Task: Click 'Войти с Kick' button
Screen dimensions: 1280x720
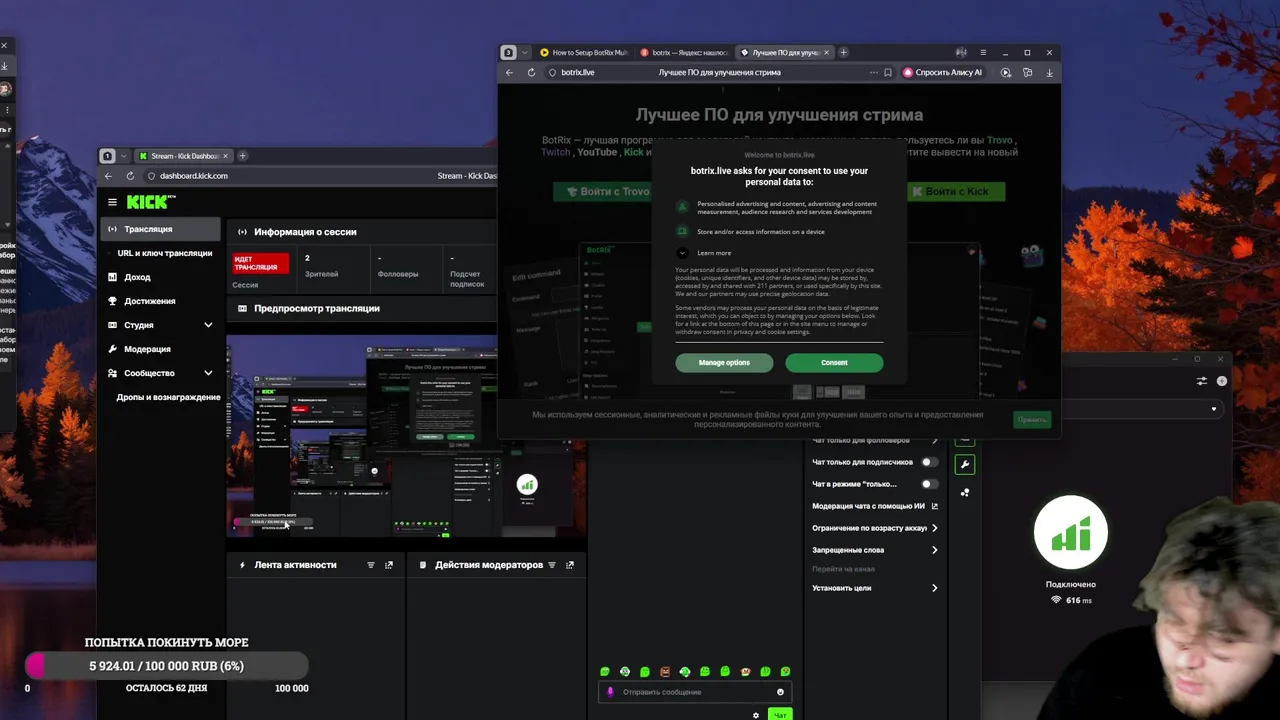Action: 955,191
